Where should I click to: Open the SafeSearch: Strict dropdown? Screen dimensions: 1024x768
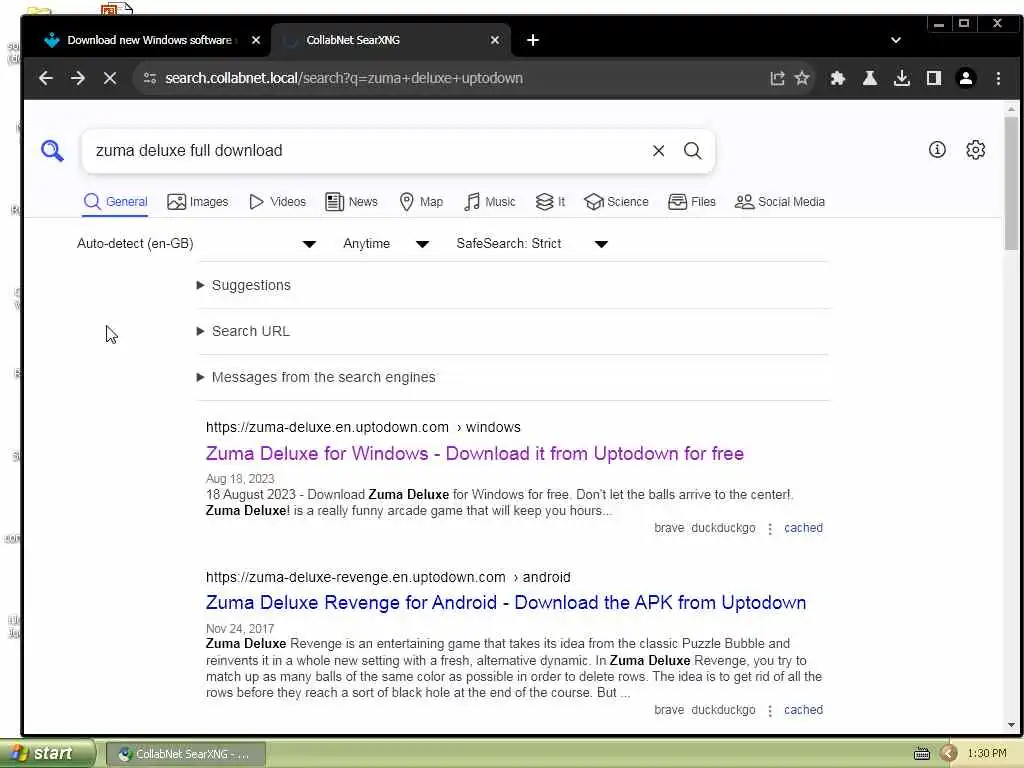pyautogui.click(x=532, y=244)
